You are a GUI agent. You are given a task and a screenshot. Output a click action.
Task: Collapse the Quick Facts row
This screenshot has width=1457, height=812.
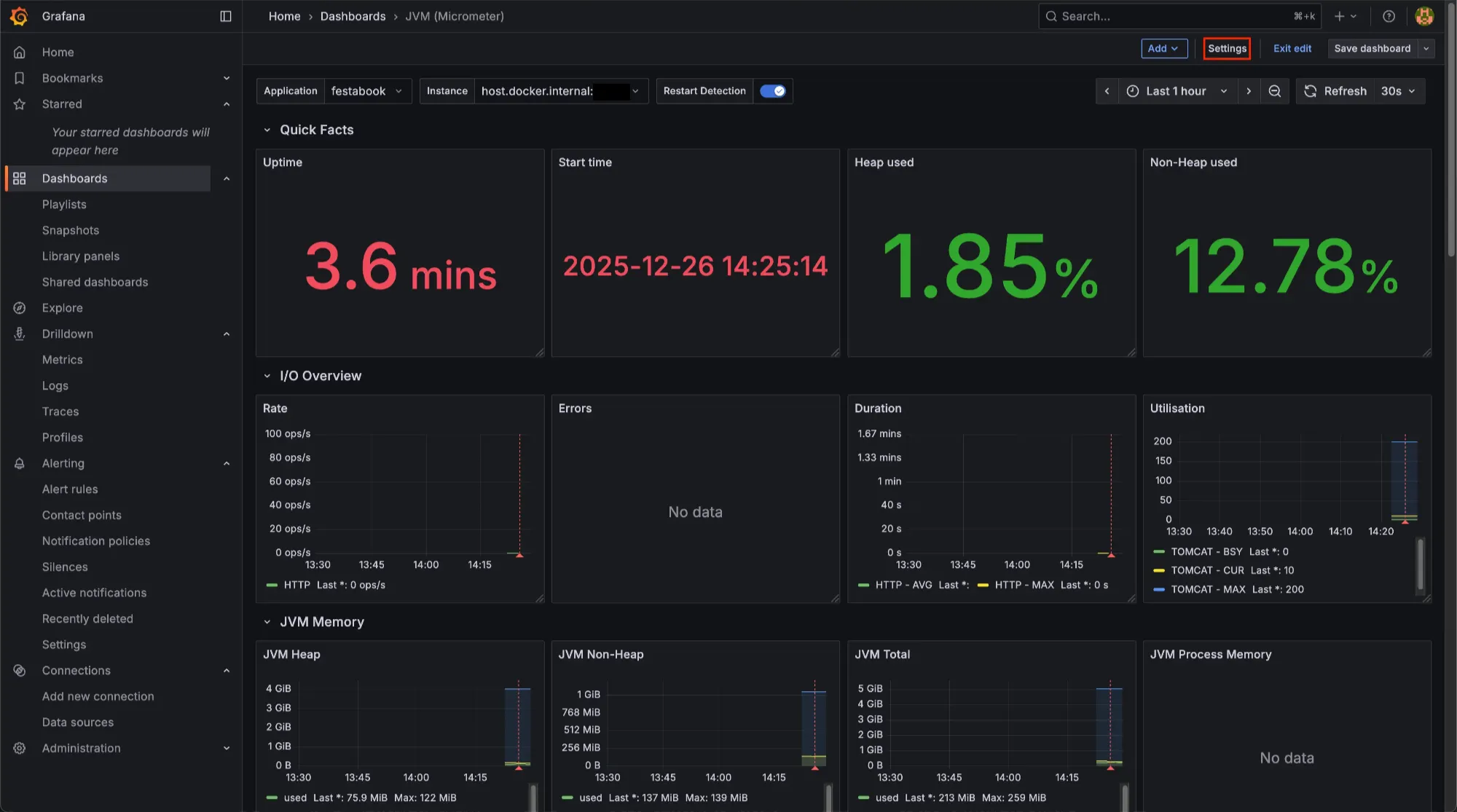tap(267, 130)
